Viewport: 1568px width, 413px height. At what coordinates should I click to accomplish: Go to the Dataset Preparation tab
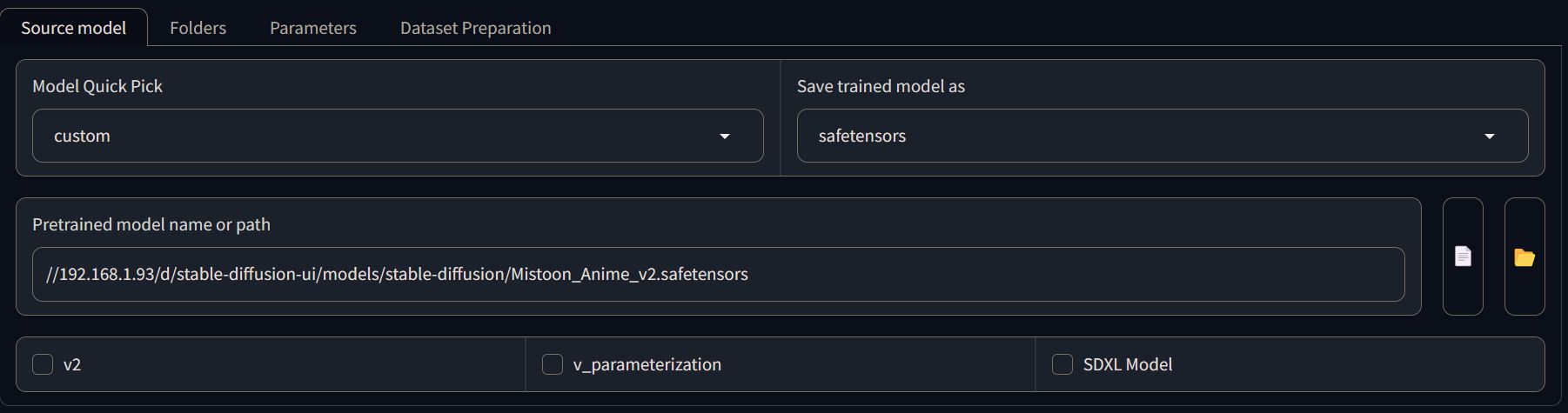[x=475, y=28]
